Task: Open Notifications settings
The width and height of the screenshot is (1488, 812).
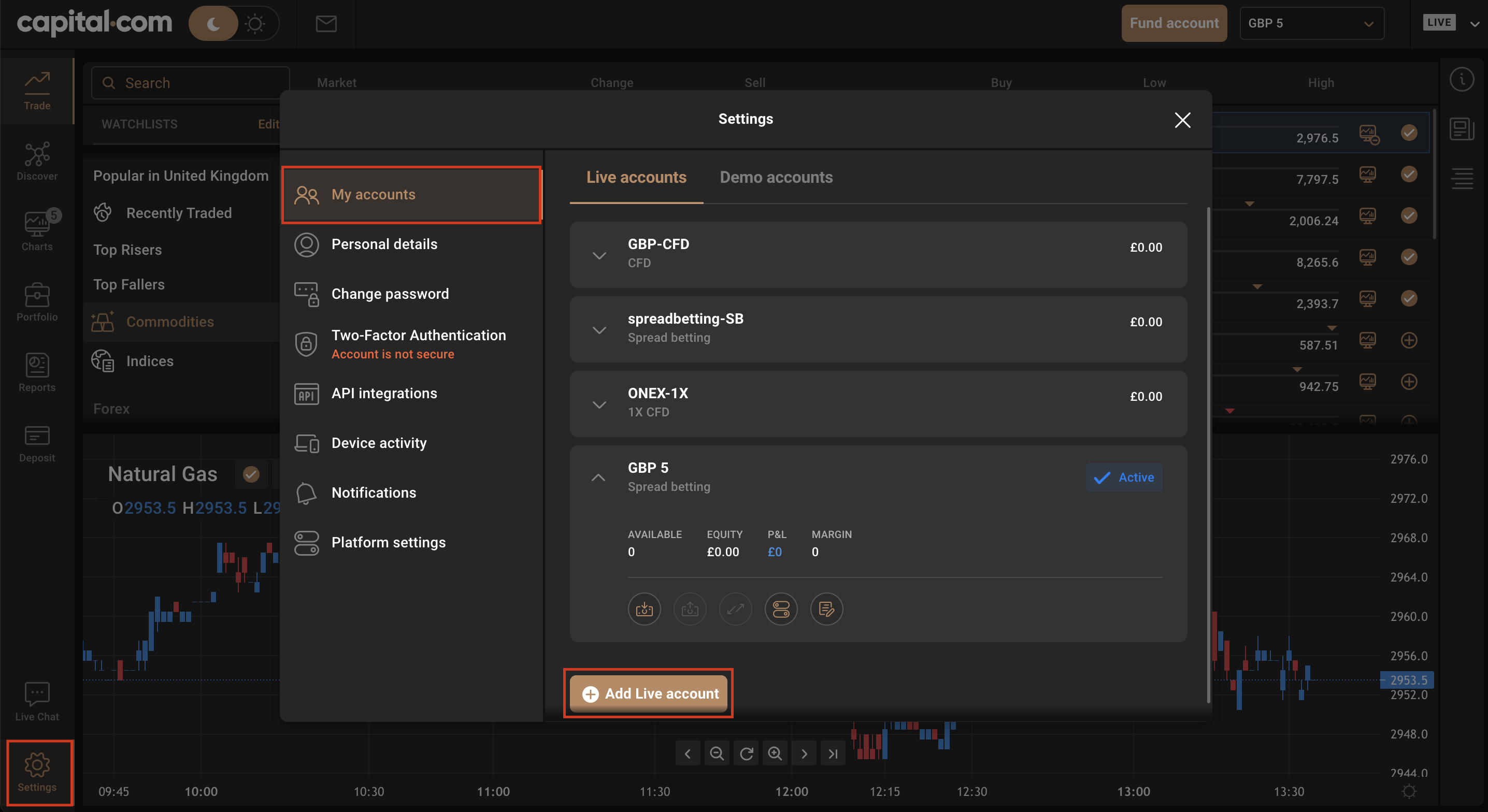Action: tap(411, 492)
